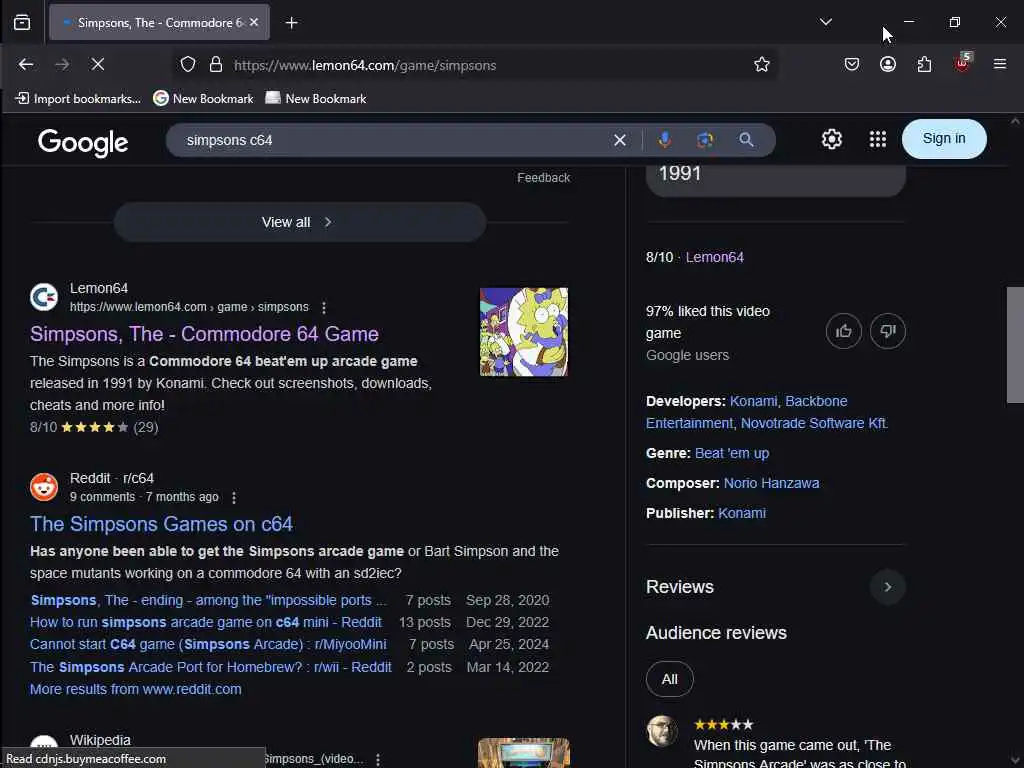Screen dimensions: 1024x768
Task: Open the Pocket save icon
Action: tap(852, 64)
